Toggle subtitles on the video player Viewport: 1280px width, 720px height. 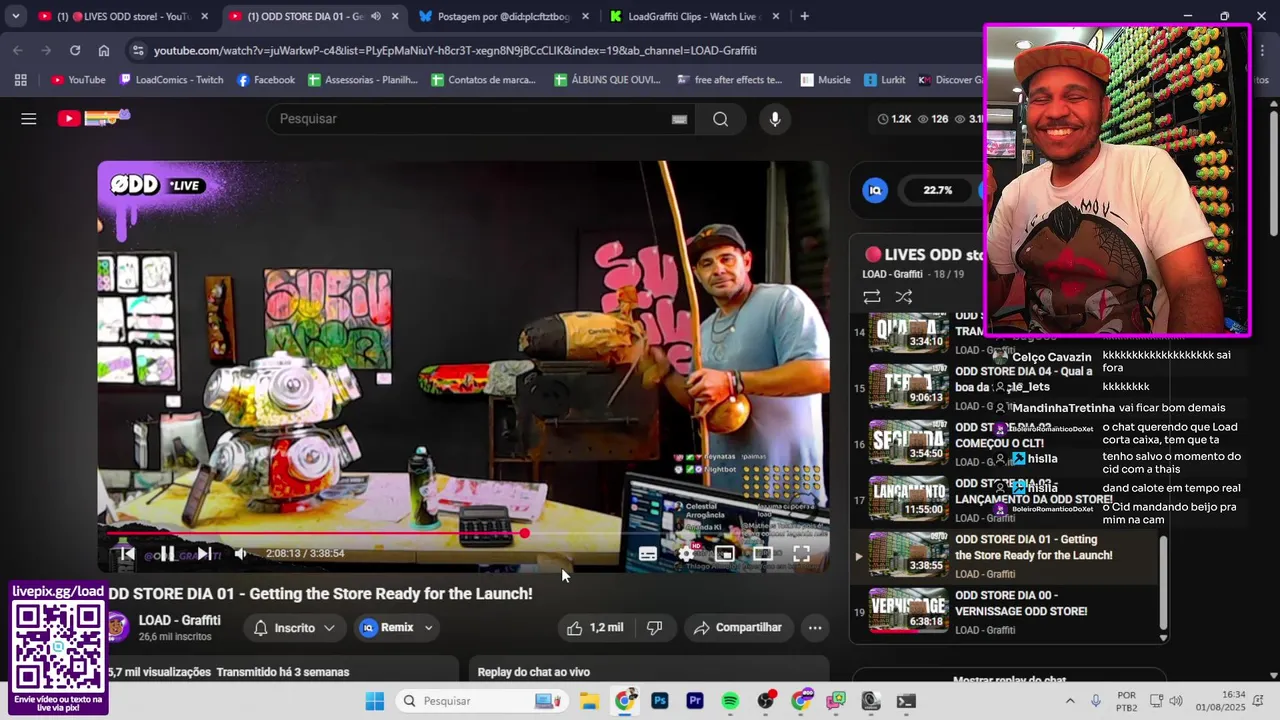click(x=648, y=553)
